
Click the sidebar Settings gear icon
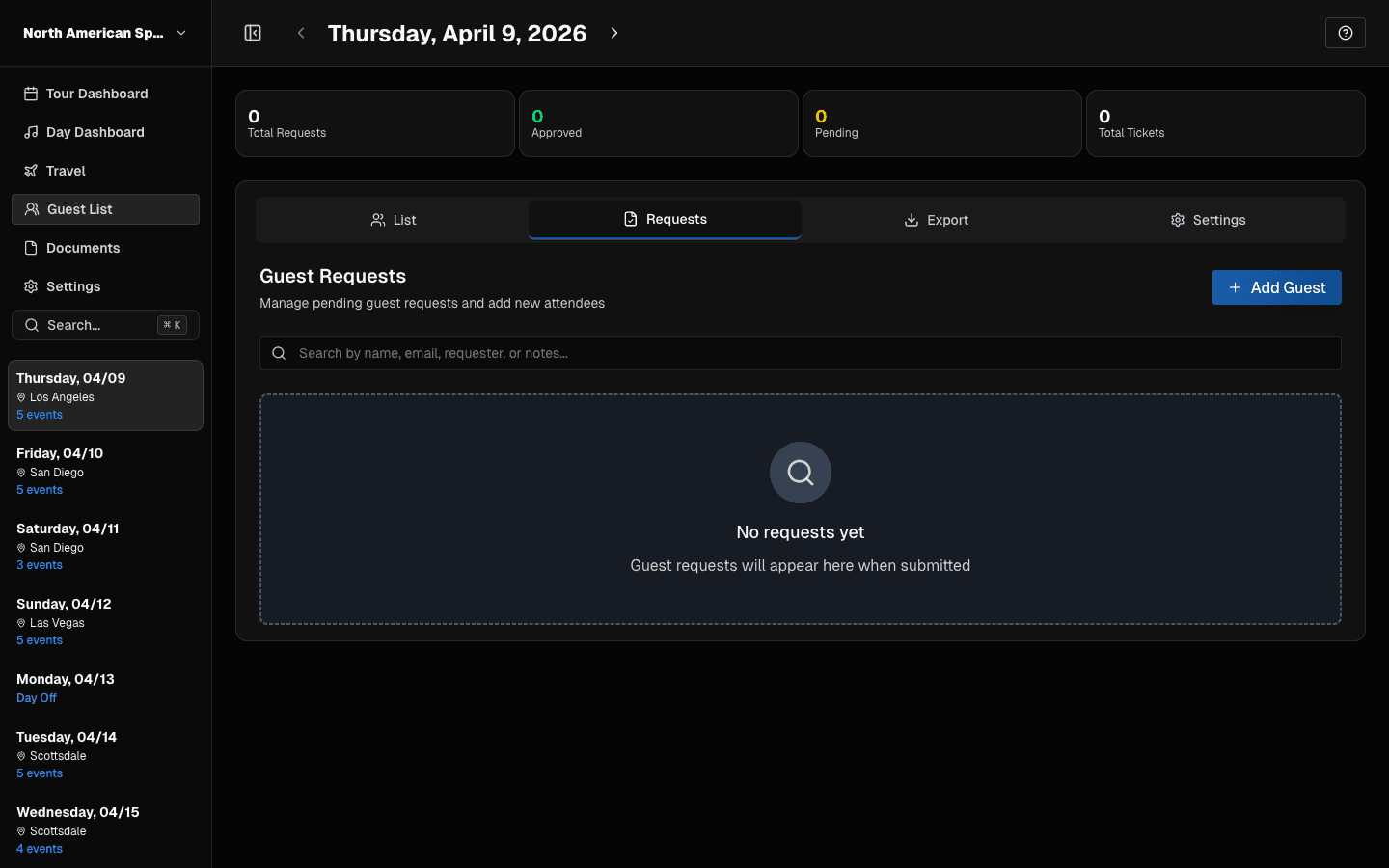(31, 286)
